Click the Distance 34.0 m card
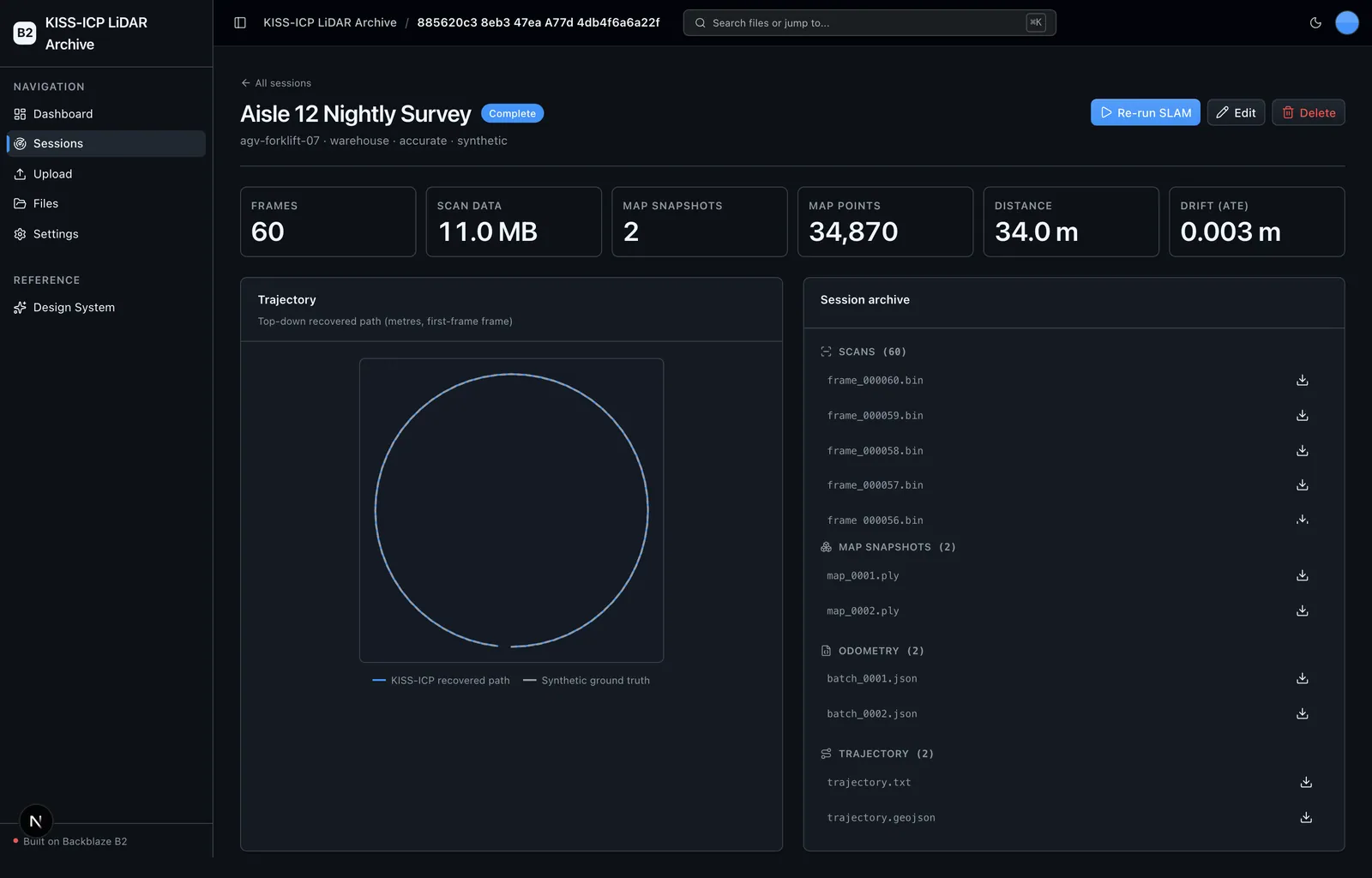This screenshot has width=1372, height=878. coord(1071,221)
